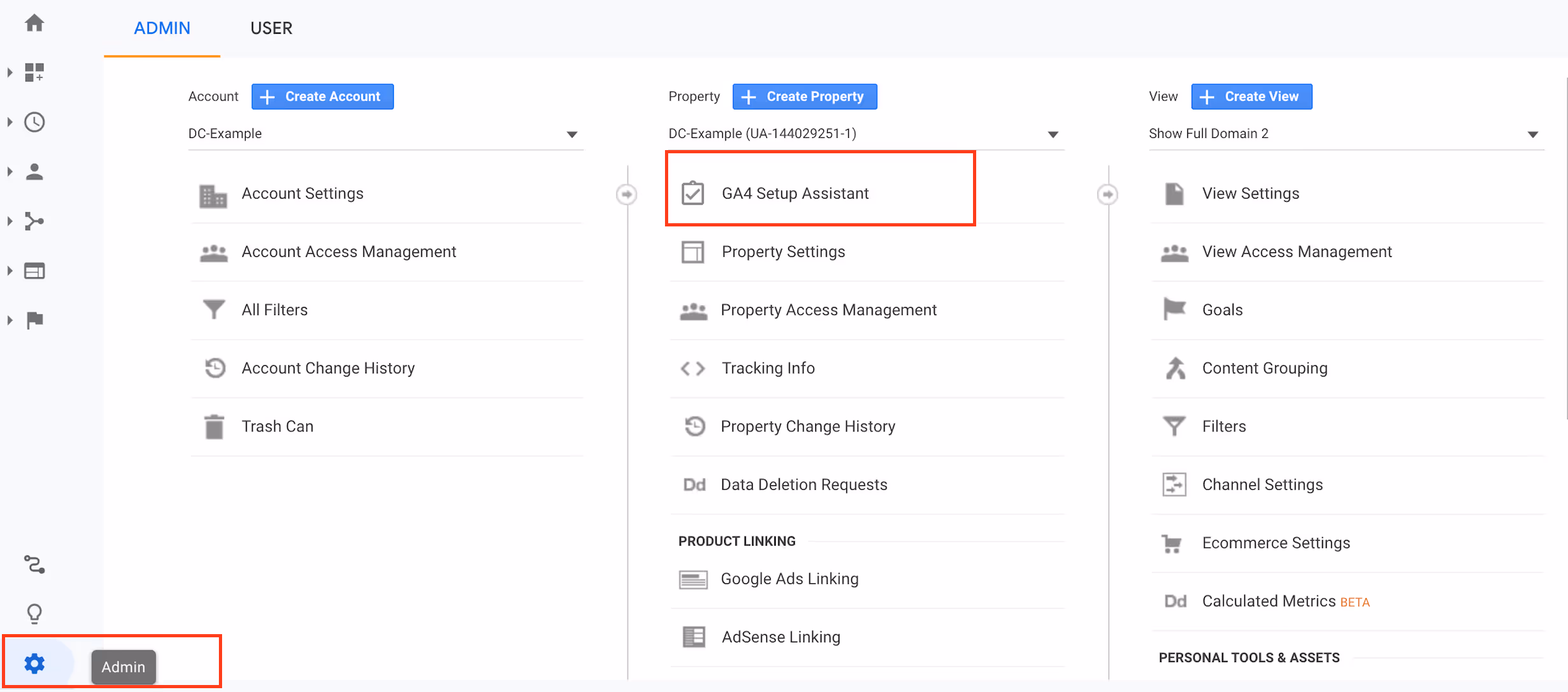Open Acquisition reports branching icon
Image resolution: width=1568 pixels, height=692 pixels.
click(34, 221)
